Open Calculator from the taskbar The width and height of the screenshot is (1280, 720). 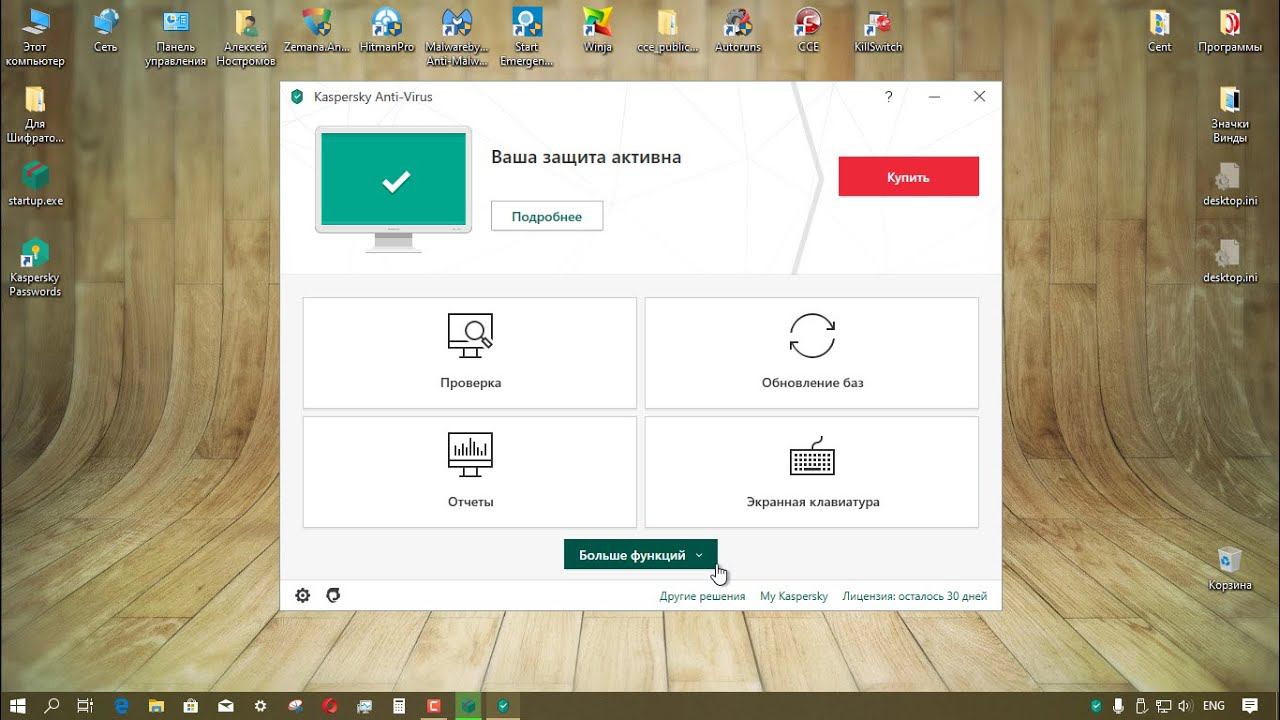coord(399,706)
